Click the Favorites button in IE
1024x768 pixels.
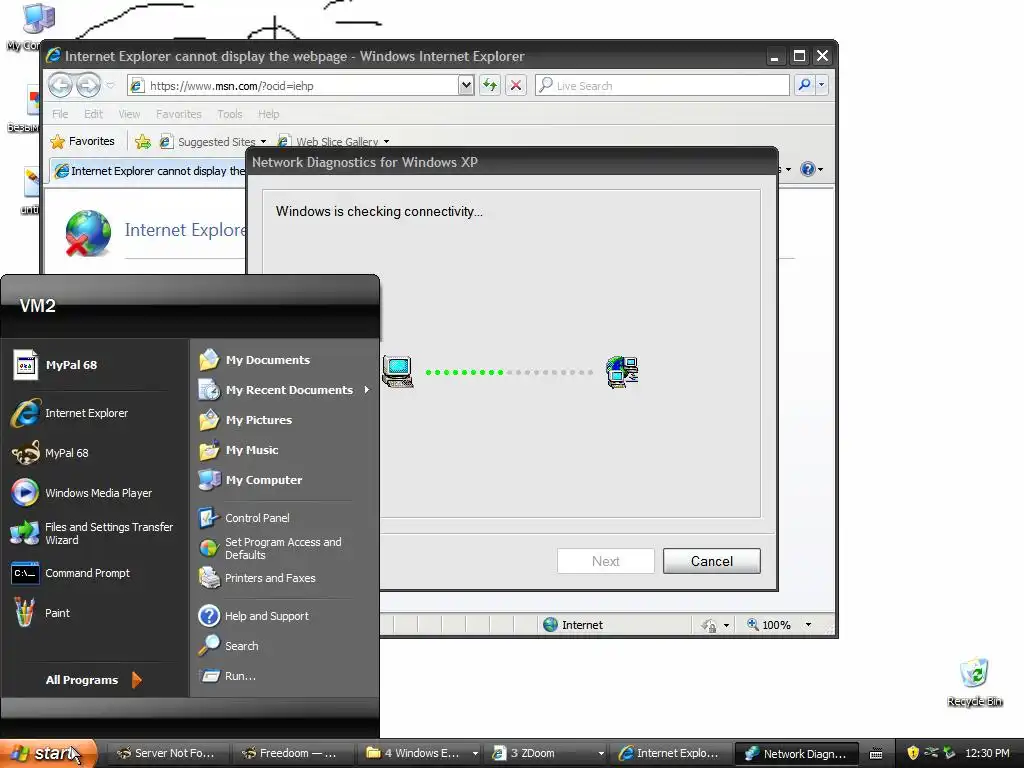click(83, 141)
